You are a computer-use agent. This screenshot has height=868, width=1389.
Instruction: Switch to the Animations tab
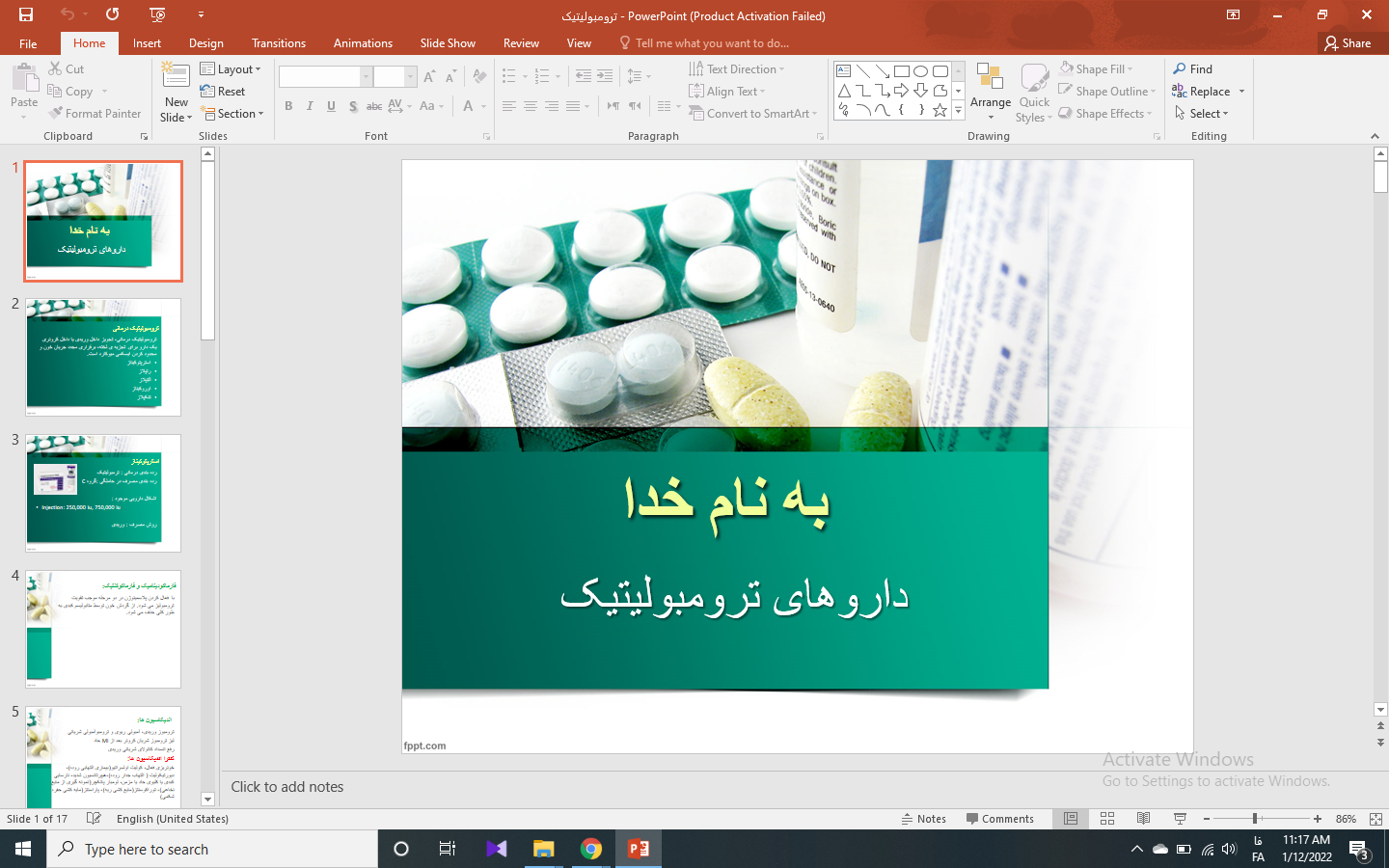click(x=363, y=43)
